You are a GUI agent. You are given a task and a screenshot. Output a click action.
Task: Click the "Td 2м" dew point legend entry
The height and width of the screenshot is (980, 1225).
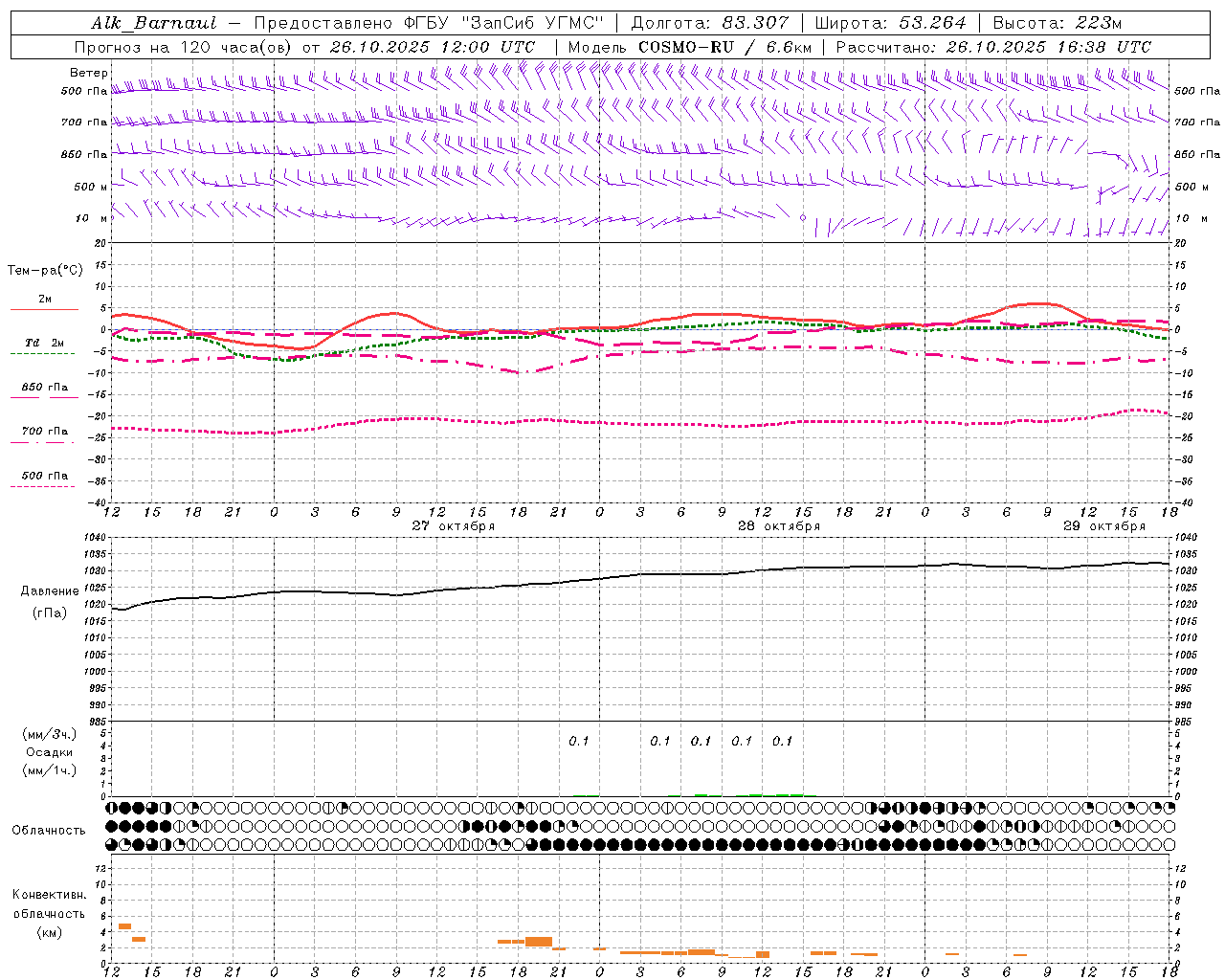pyautogui.click(x=45, y=343)
